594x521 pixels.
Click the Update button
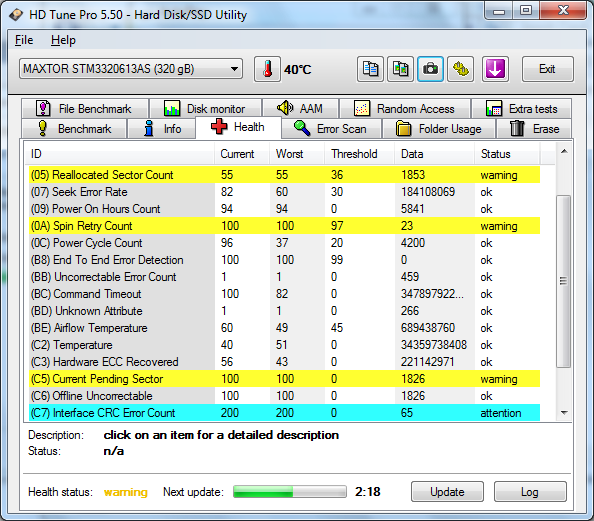447,491
